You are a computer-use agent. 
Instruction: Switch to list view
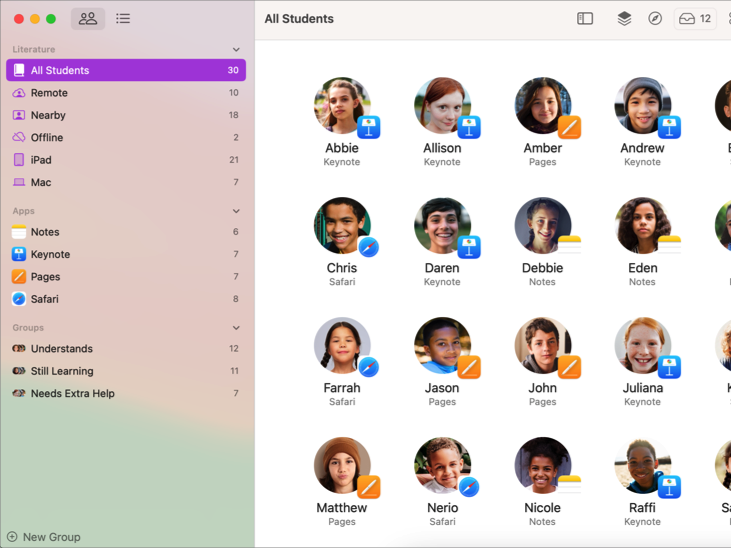tap(123, 19)
